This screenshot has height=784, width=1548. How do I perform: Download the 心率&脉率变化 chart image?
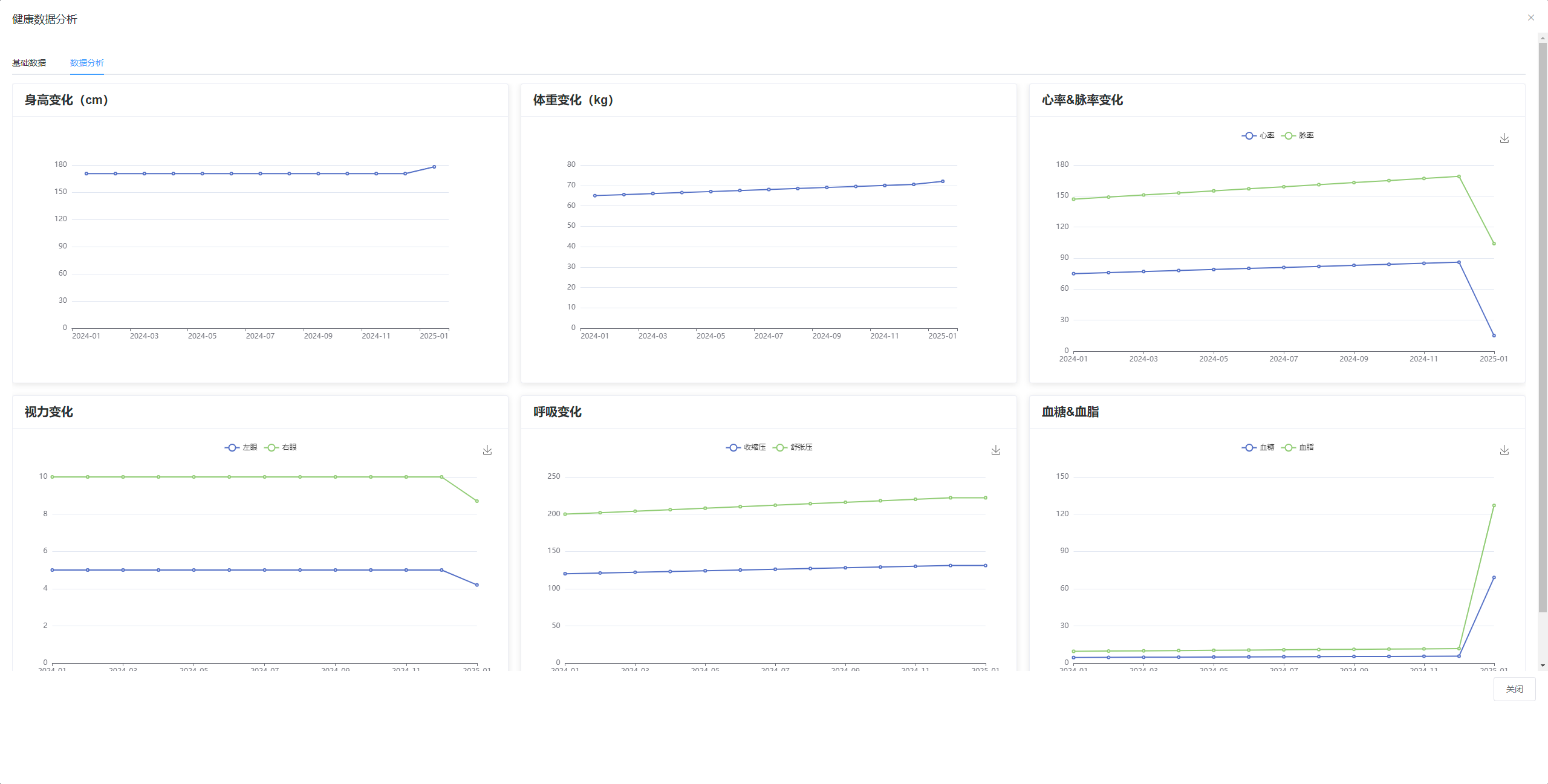pyautogui.click(x=1504, y=138)
